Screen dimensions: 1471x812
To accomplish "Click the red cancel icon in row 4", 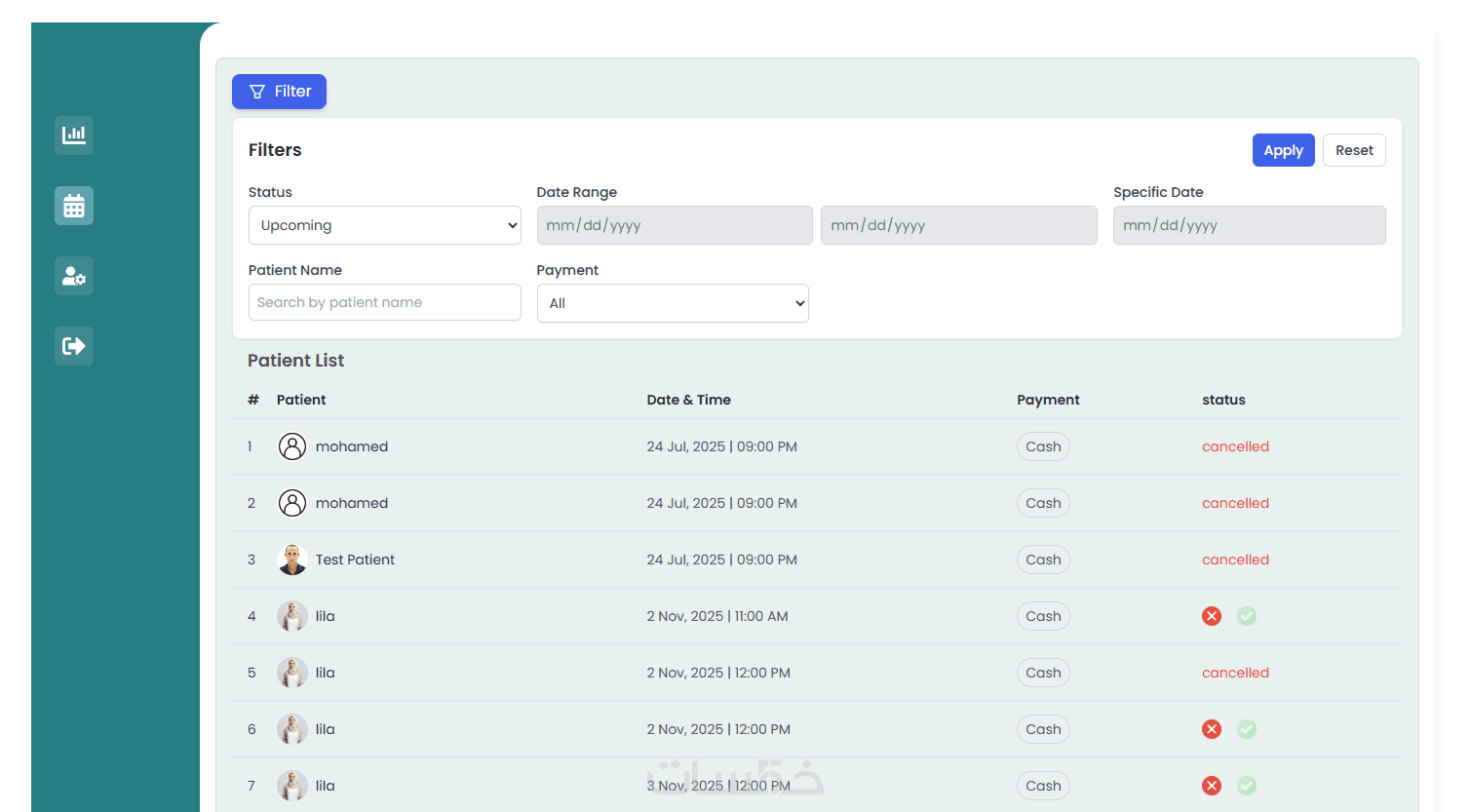I will pyautogui.click(x=1212, y=616).
